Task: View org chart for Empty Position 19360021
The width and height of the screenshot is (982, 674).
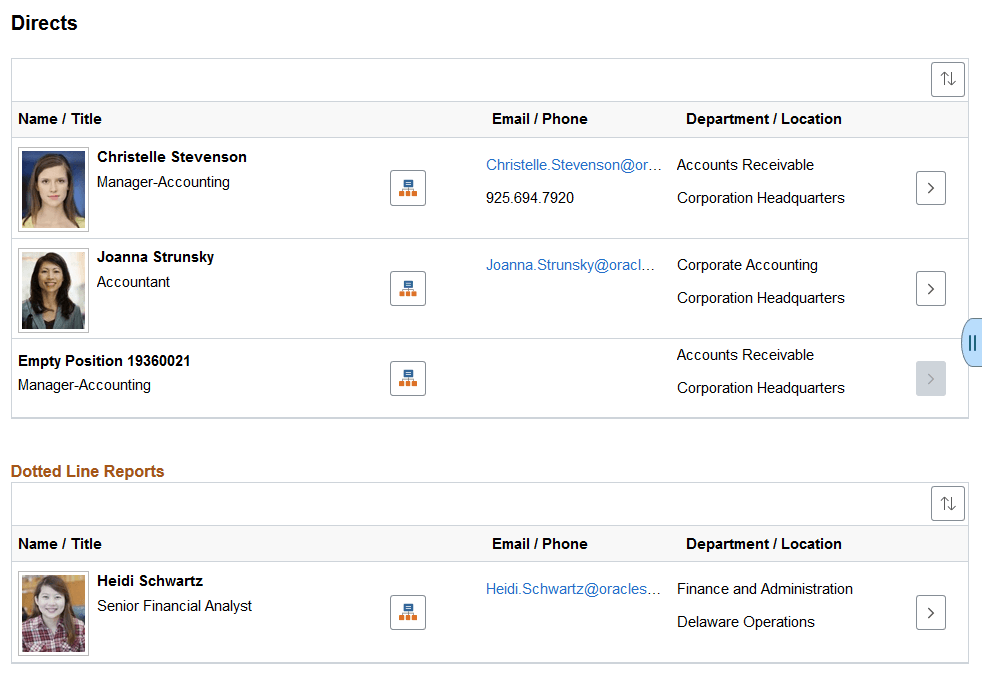Action: pos(407,378)
